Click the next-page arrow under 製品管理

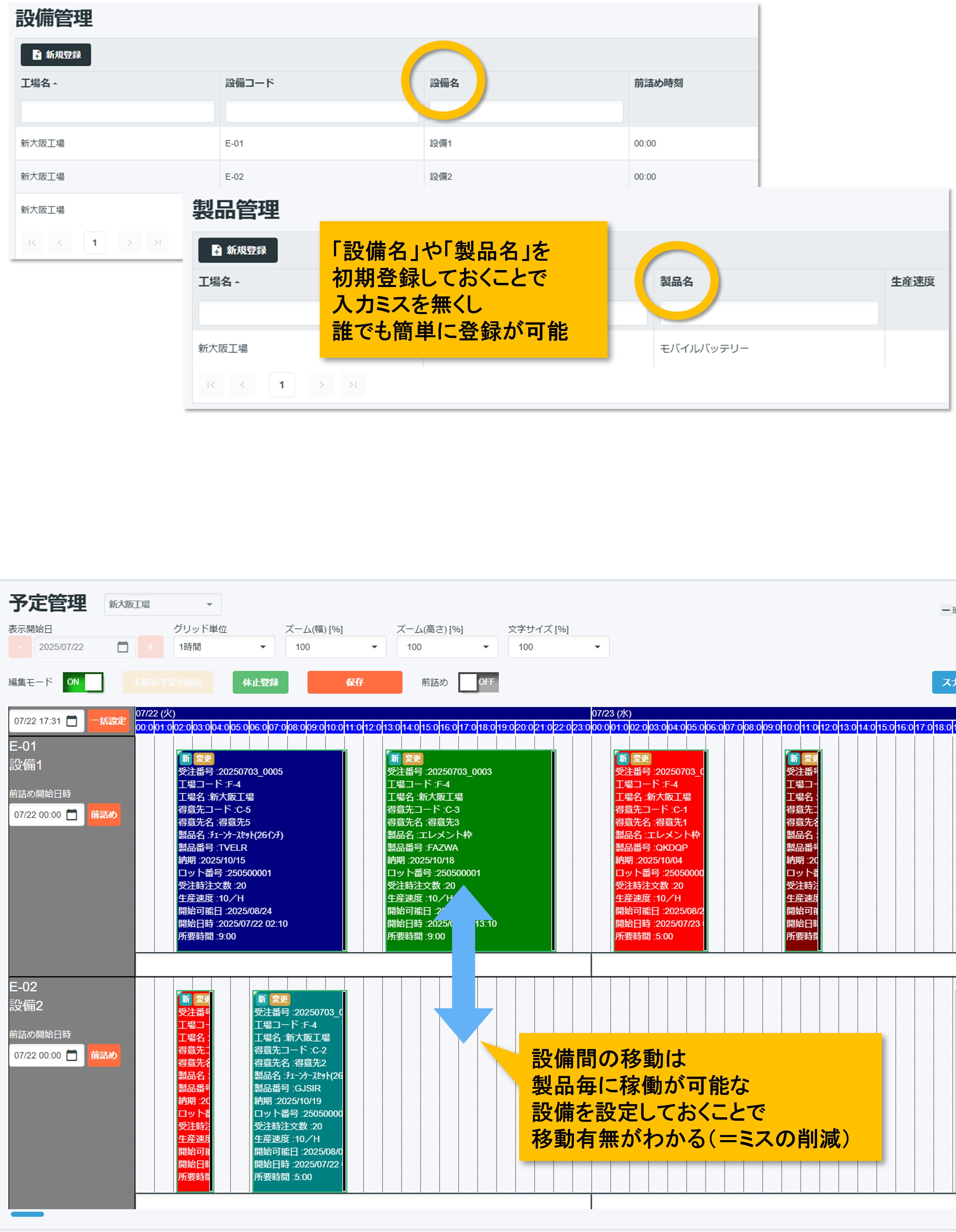[322, 385]
